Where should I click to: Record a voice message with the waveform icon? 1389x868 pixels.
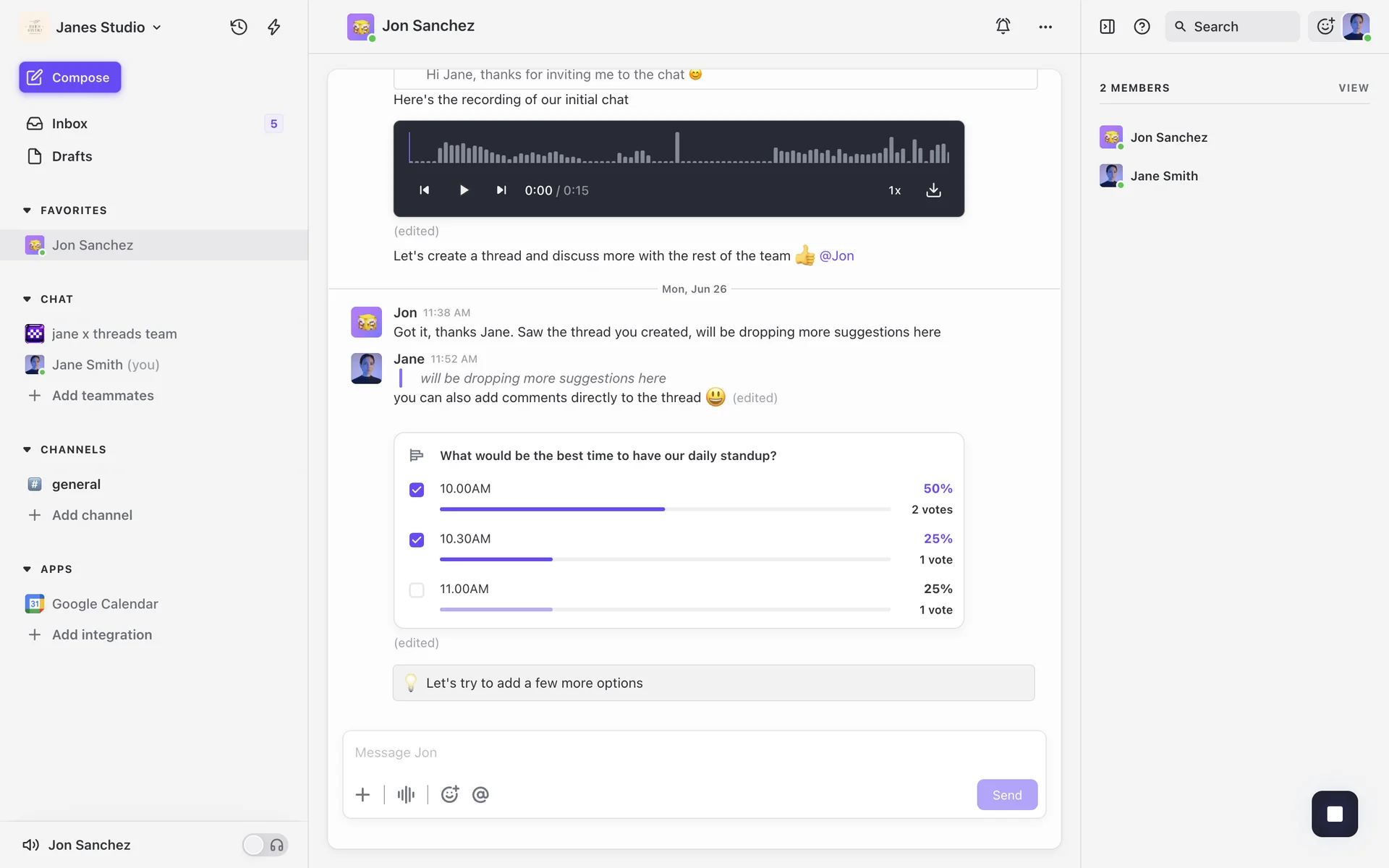point(406,795)
